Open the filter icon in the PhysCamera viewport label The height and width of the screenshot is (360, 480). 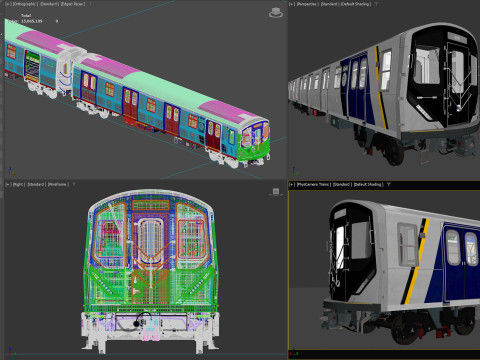(389, 184)
